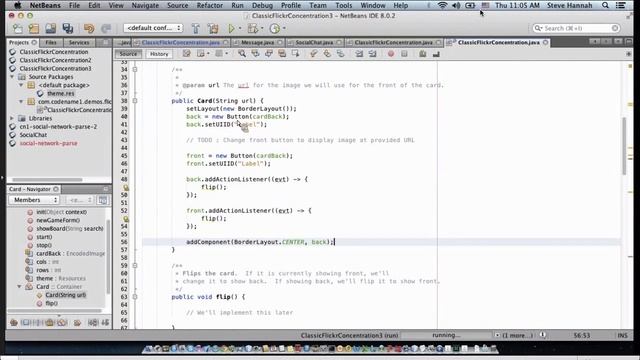Click the Comment icon in editor toolbar
This screenshot has width=640, height=360.
(x=423, y=54)
